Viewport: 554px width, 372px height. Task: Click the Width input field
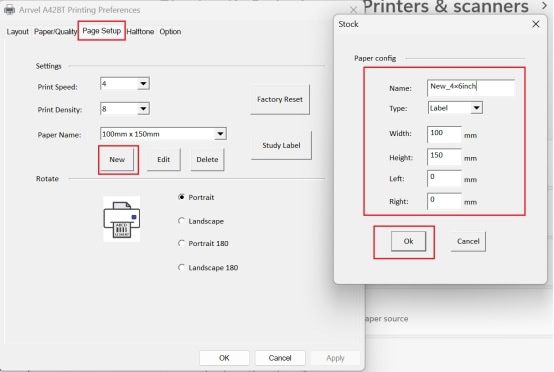pyautogui.click(x=444, y=134)
